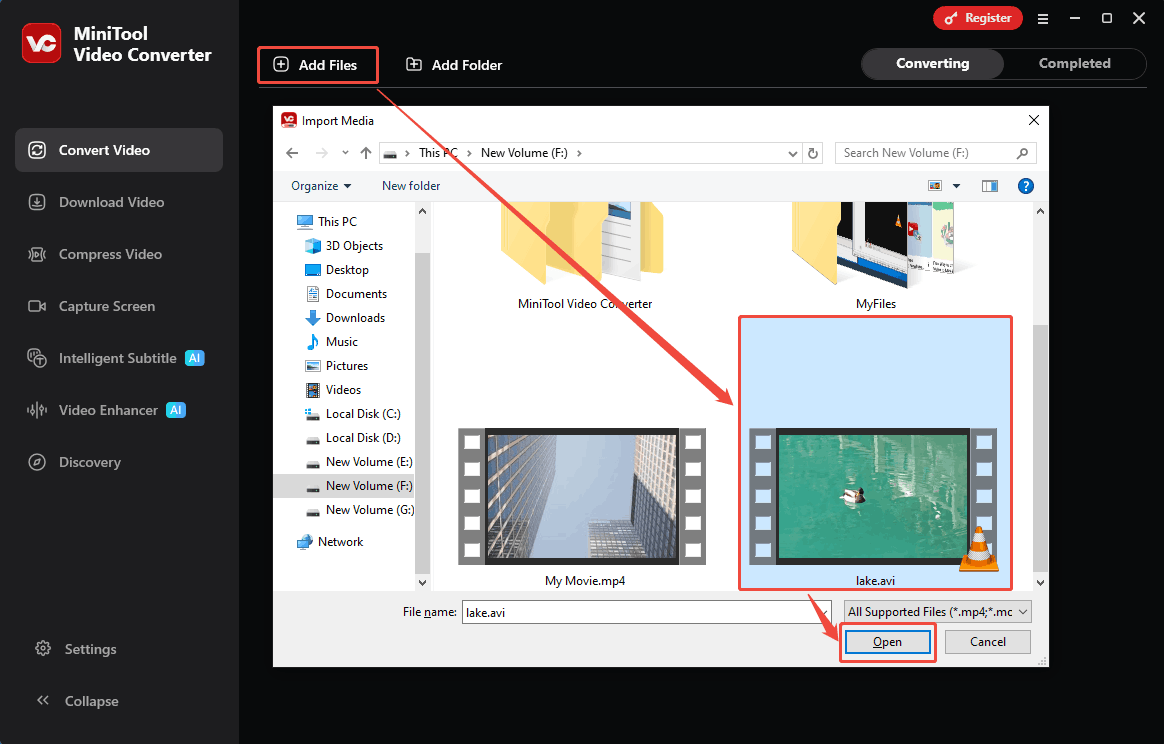Select Local Disk (C:) in the tree

pos(353,414)
